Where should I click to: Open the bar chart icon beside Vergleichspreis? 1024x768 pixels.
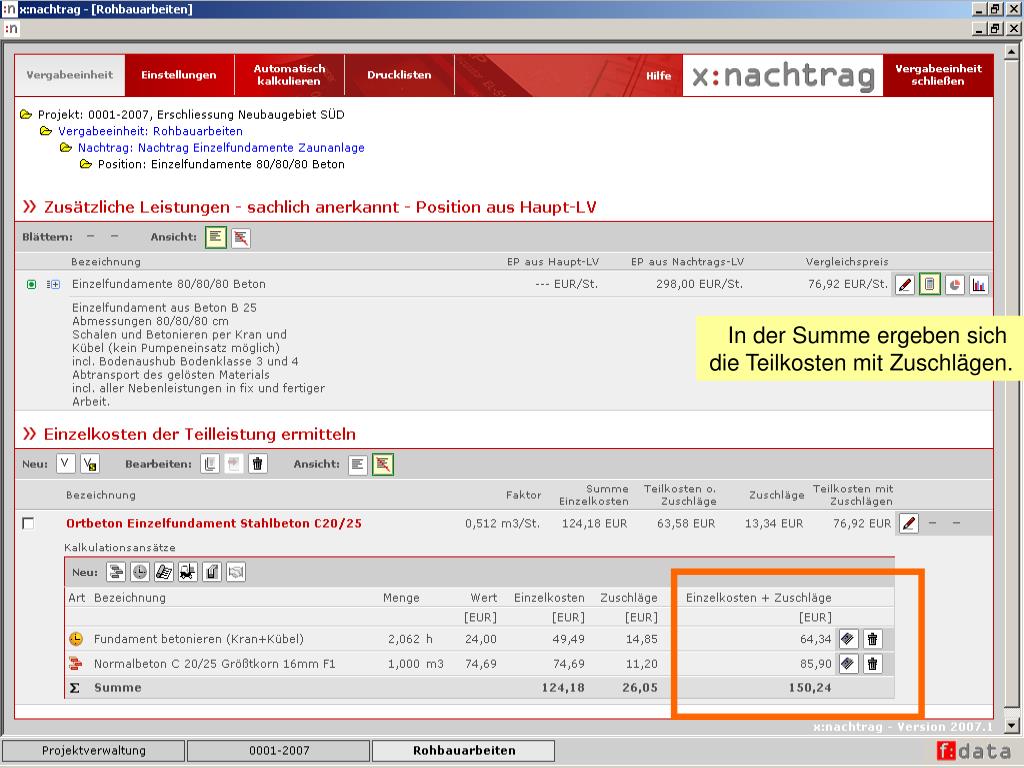tap(978, 285)
